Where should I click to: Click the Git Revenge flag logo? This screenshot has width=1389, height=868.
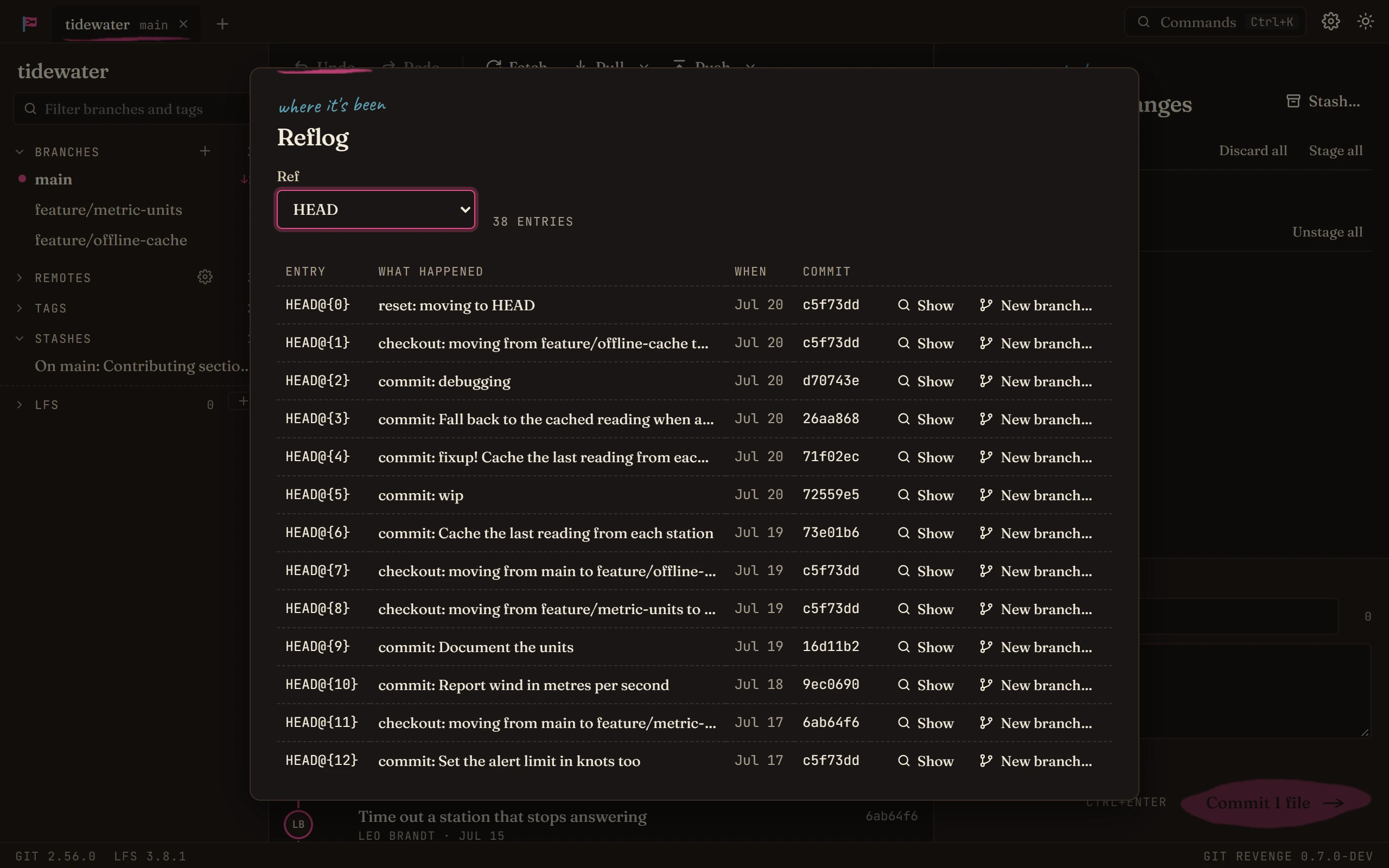pos(30,23)
